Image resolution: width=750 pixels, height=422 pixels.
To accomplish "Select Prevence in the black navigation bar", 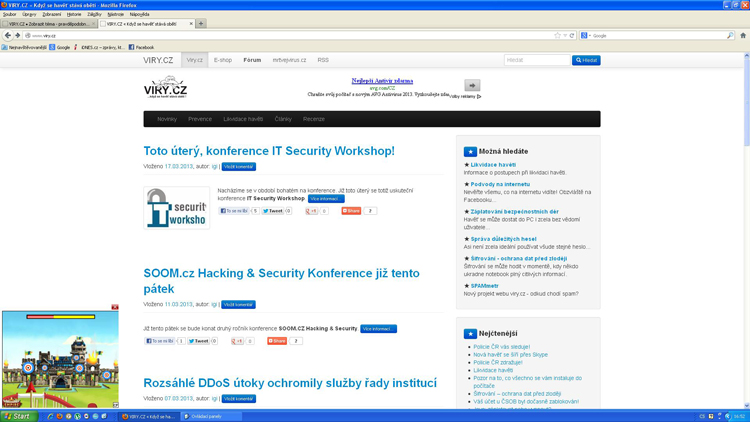I will click(200, 119).
